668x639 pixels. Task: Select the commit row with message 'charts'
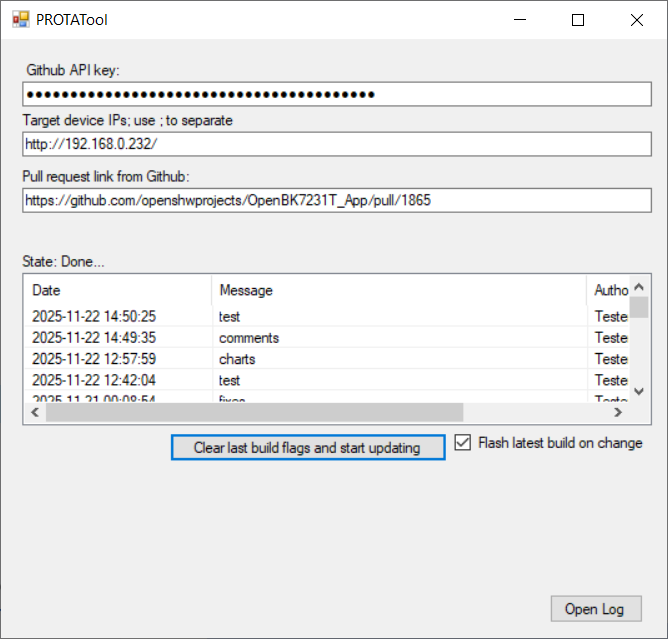237,359
